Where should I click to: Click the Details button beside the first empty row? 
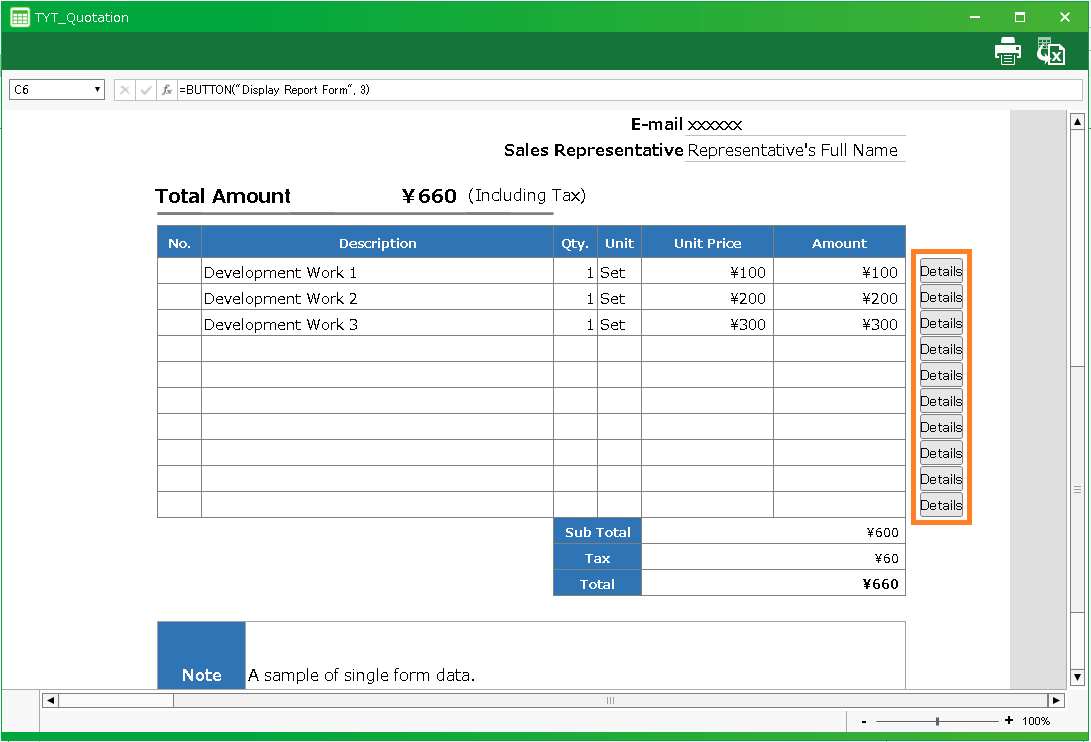click(941, 349)
